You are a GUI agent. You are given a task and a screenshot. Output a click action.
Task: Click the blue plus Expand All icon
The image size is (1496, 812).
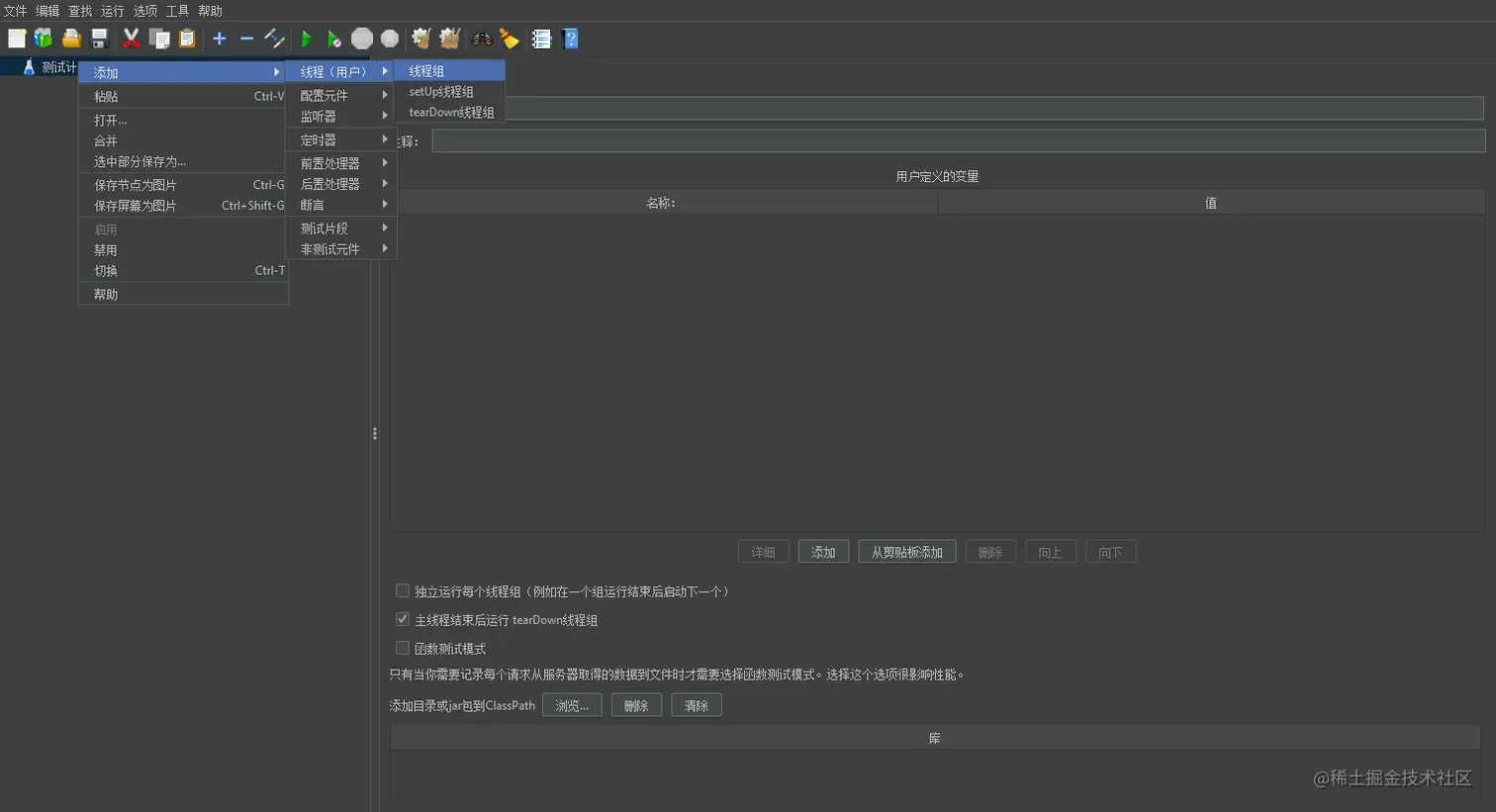220,39
